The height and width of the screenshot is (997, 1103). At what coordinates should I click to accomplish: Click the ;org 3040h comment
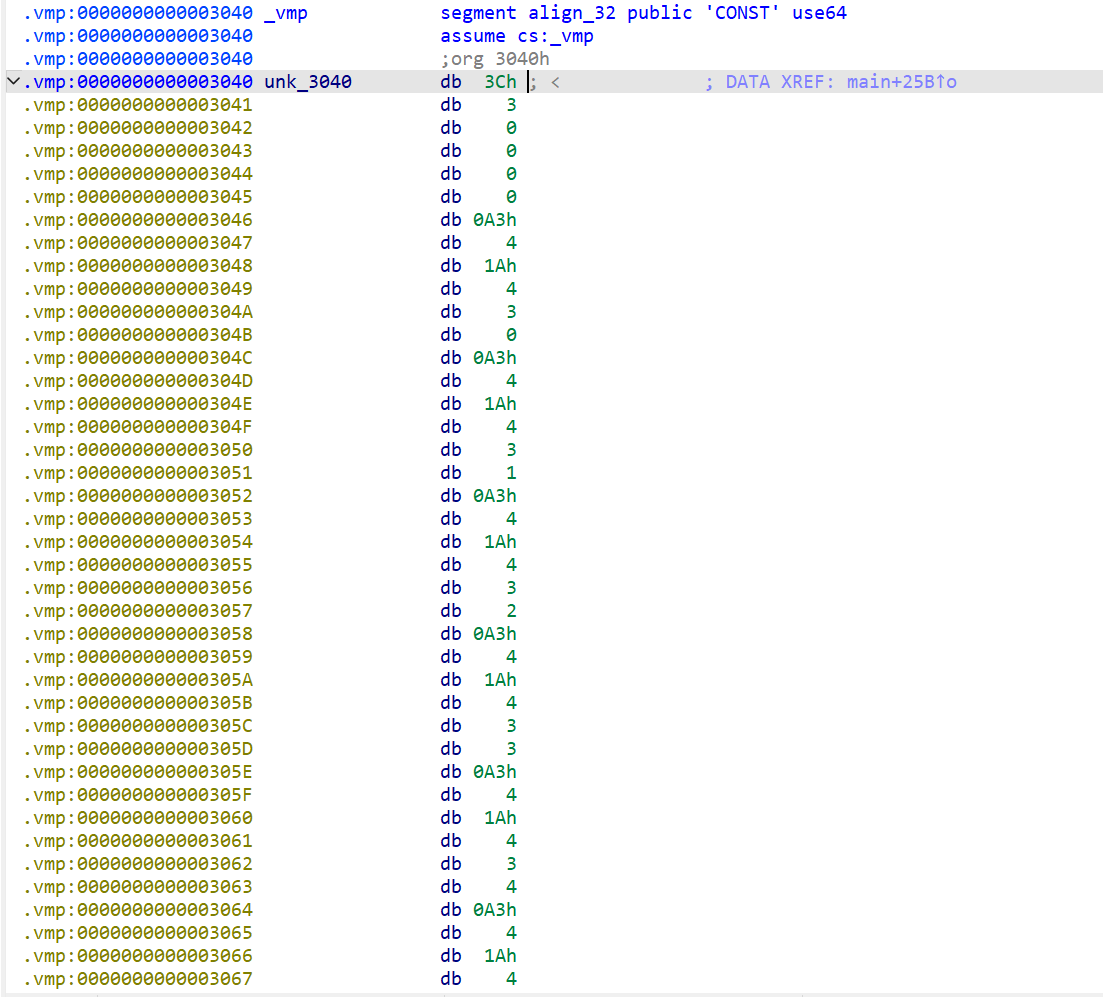tap(495, 59)
